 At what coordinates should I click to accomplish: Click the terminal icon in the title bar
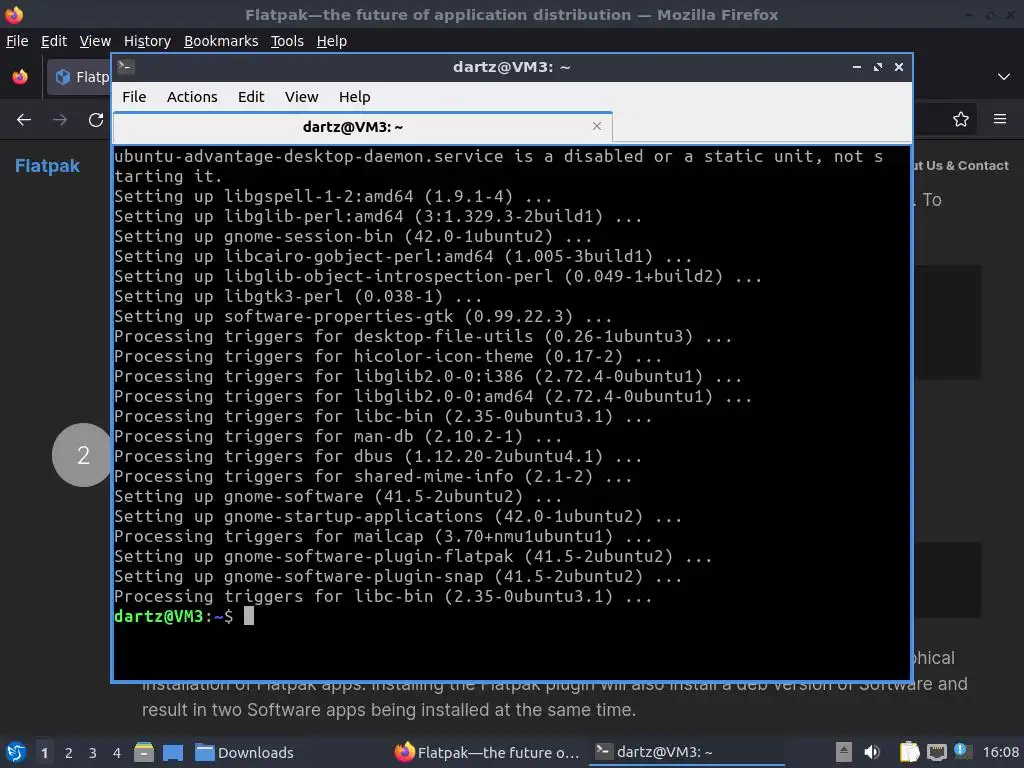click(126, 67)
